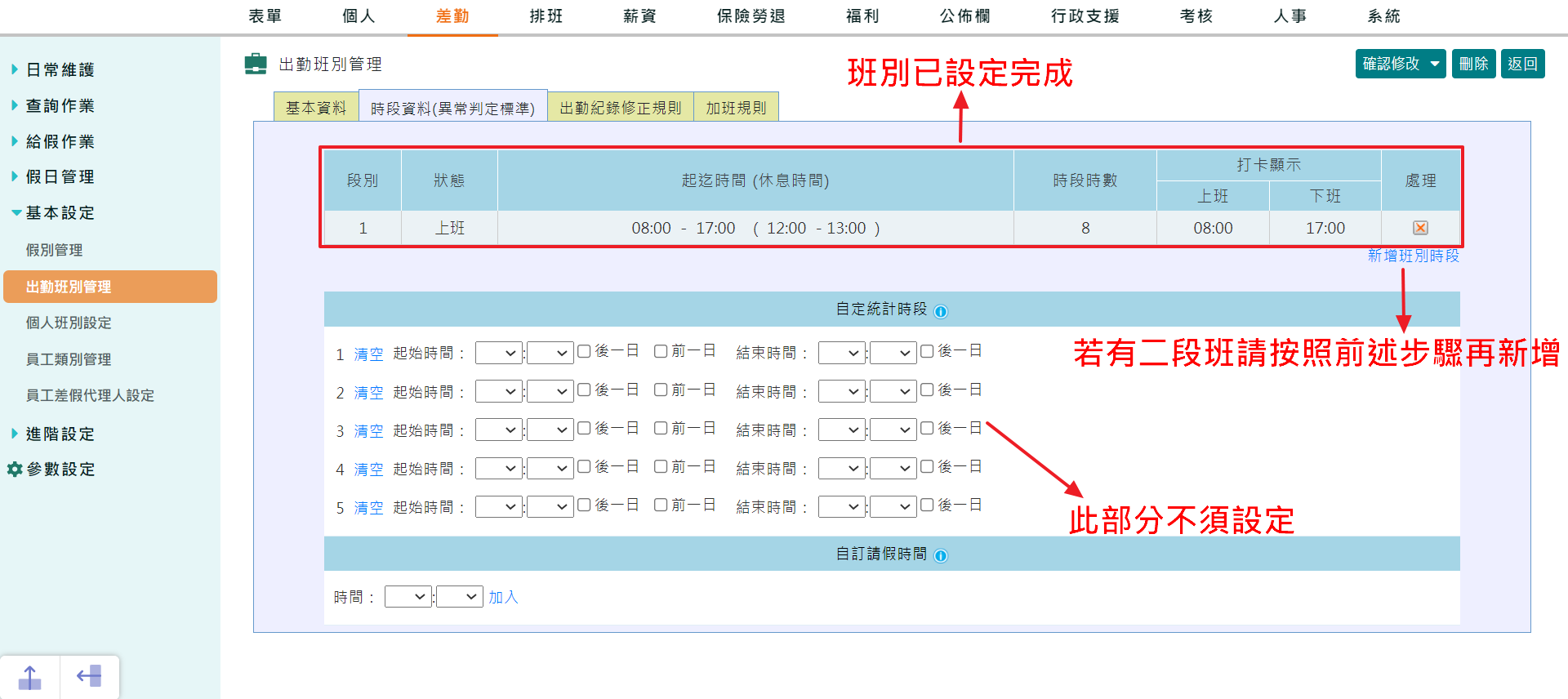The image size is (1568, 699).
Task: Click the gear icon next to 參數設定
Action: coord(15,470)
